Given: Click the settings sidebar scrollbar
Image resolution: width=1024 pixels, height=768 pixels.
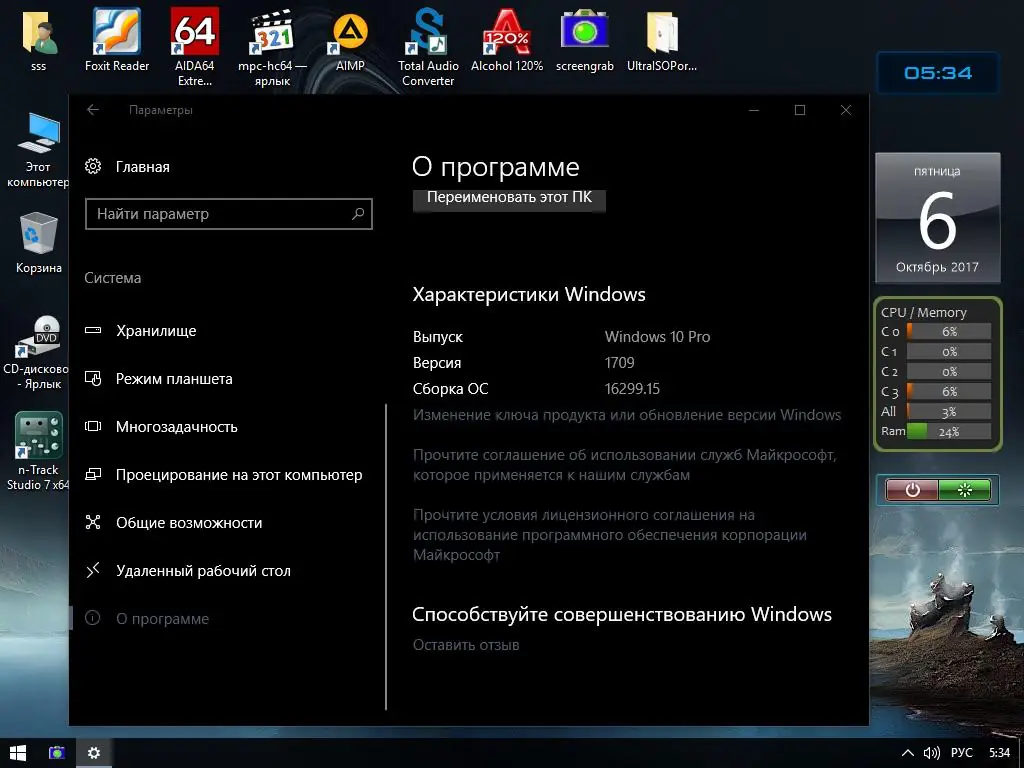Looking at the screenshot, I should (x=386, y=556).
